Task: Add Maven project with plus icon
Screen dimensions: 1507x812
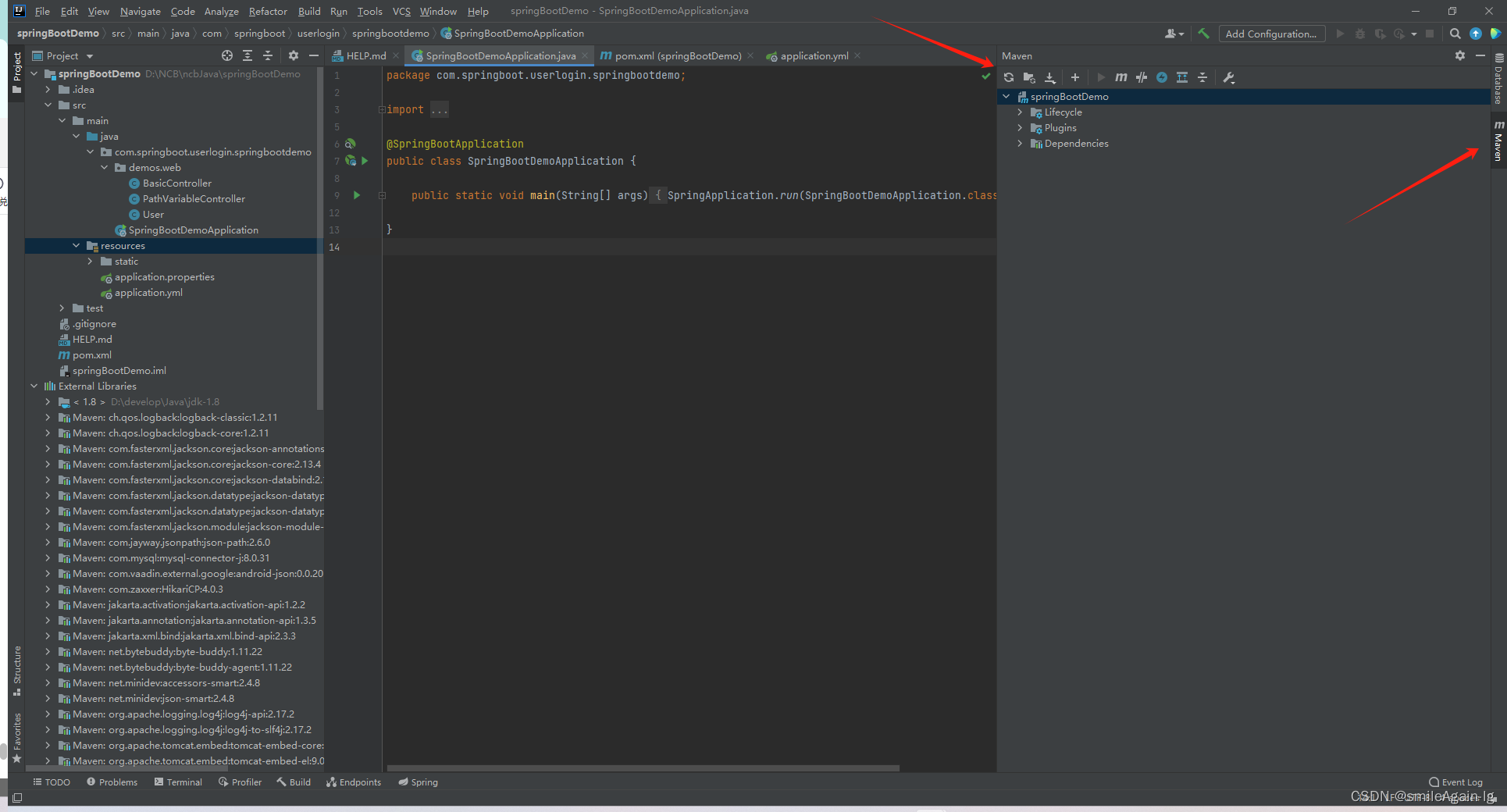Action: 1075,77
